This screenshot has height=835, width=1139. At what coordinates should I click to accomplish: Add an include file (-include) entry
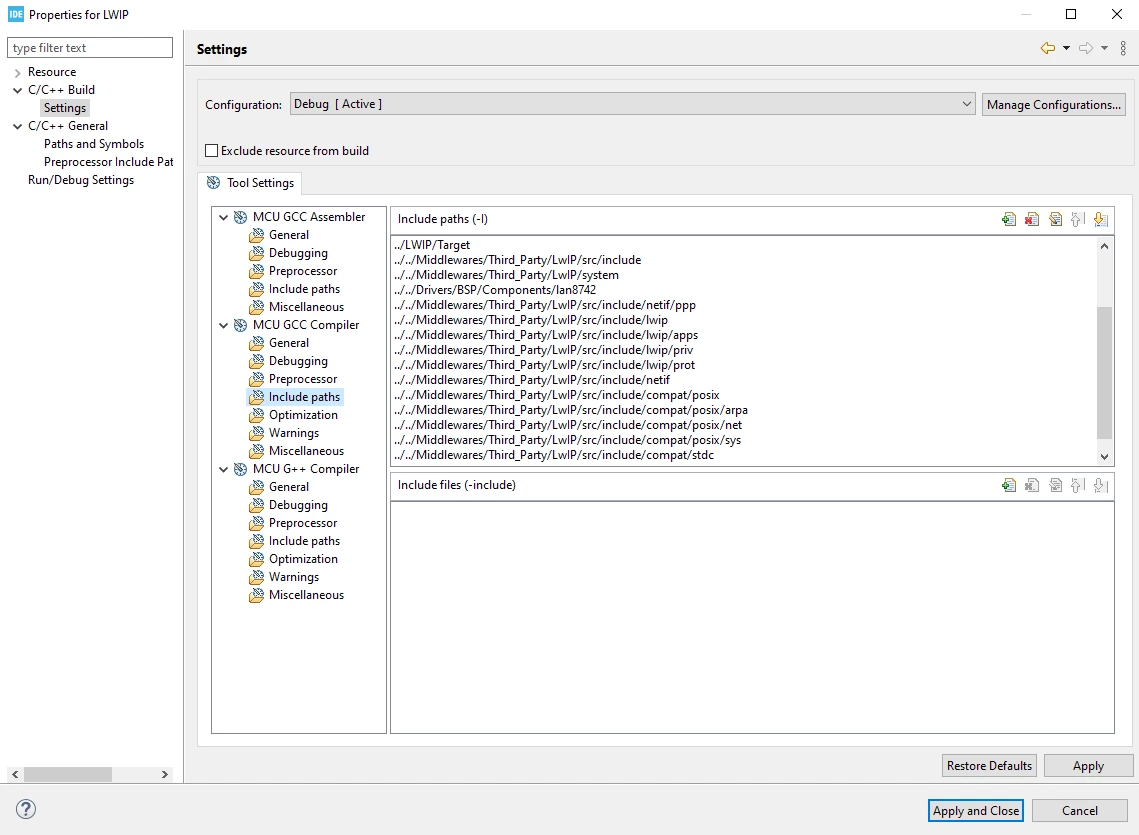(x=1008, y=485)
